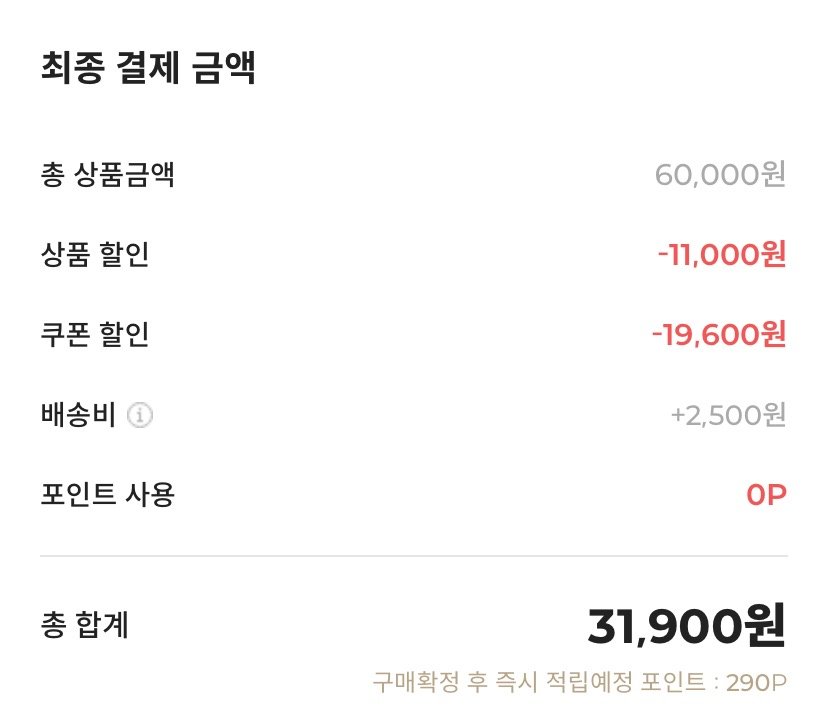The height and width of the screenshot is (724, 828).
Task: Click the 상품 할인 label
Action: tap(95, 255)
